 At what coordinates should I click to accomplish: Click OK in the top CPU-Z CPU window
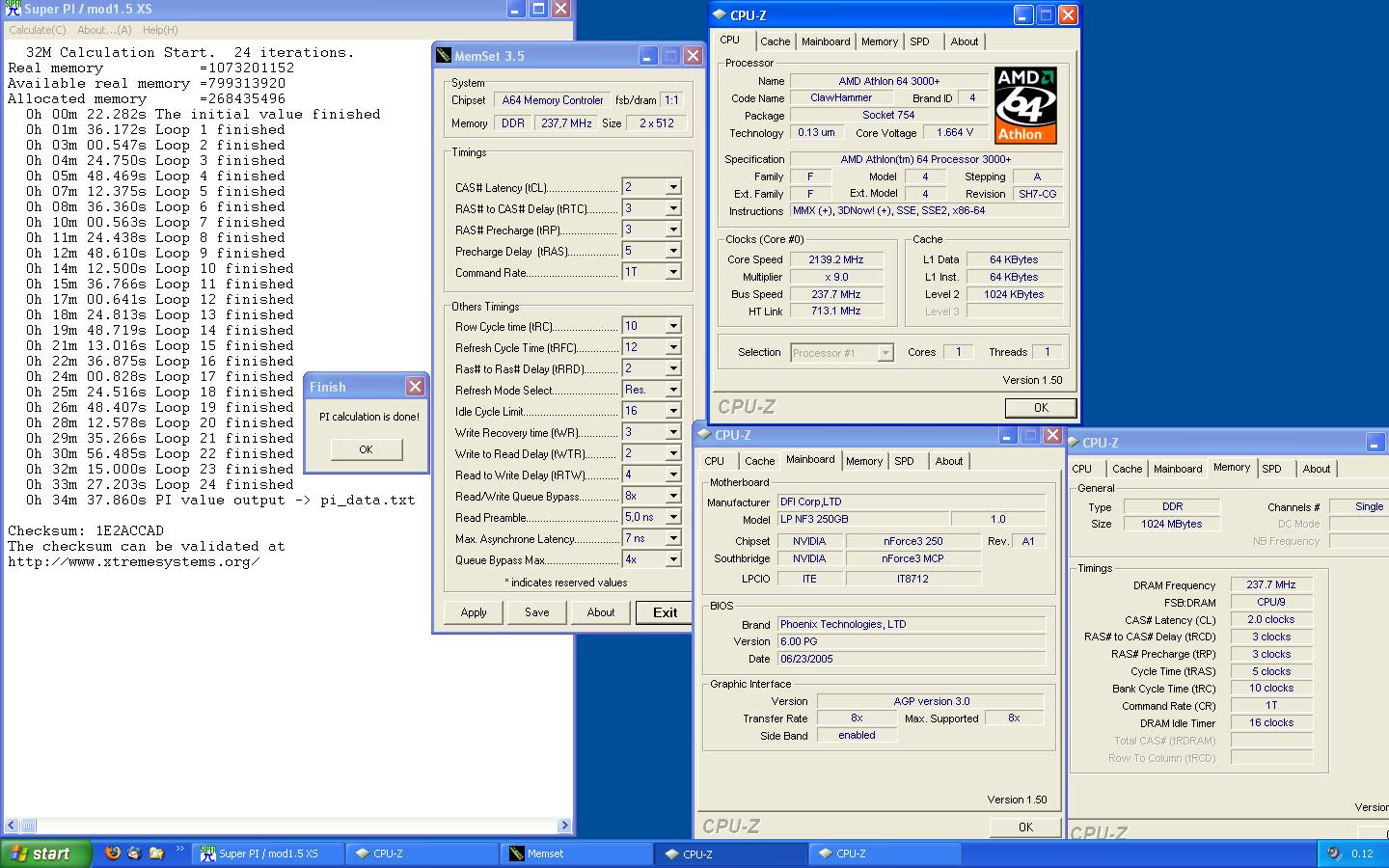[1041, 408]
